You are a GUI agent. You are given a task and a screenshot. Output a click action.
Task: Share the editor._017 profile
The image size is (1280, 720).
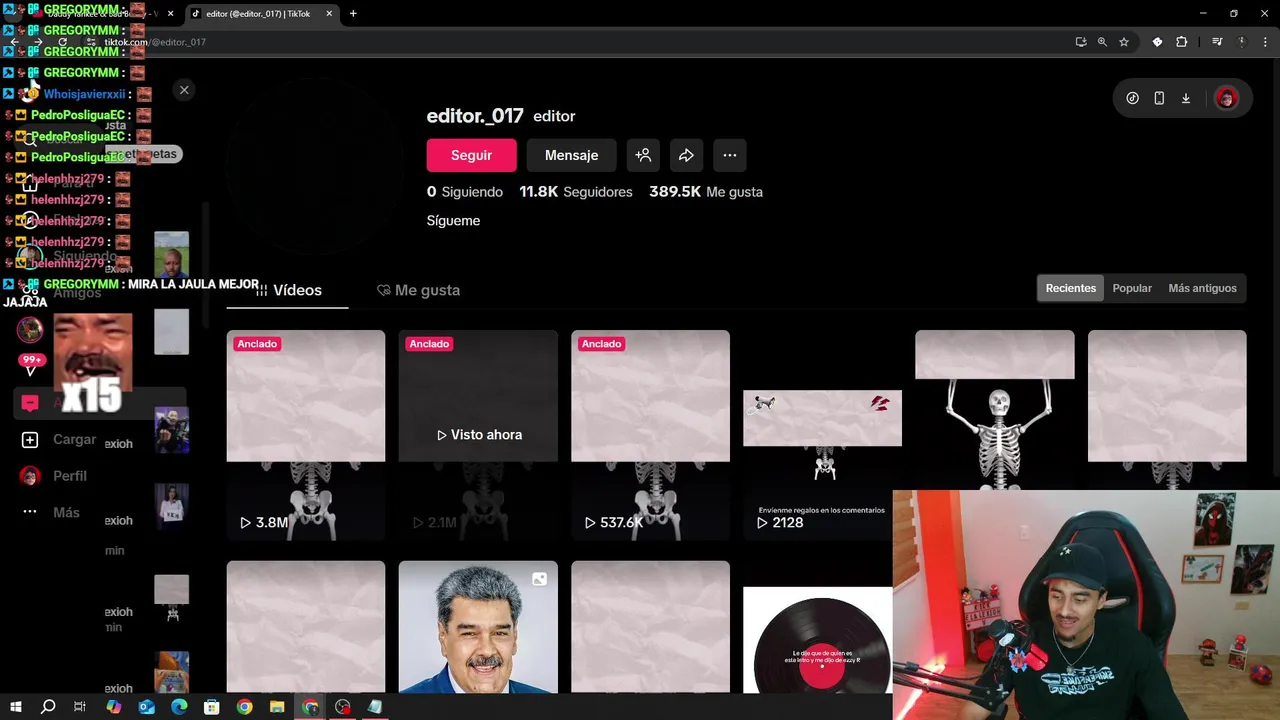click(x=686, y=155)
